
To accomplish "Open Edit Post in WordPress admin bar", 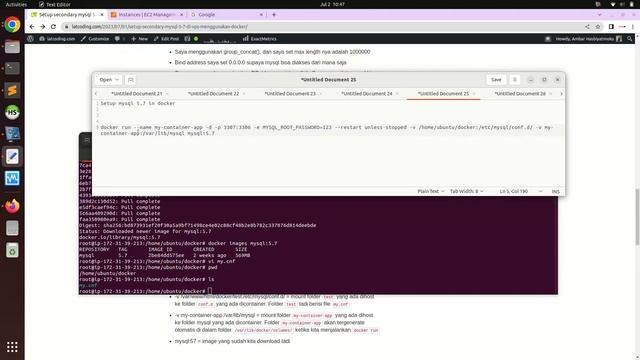I will (166, 39).
